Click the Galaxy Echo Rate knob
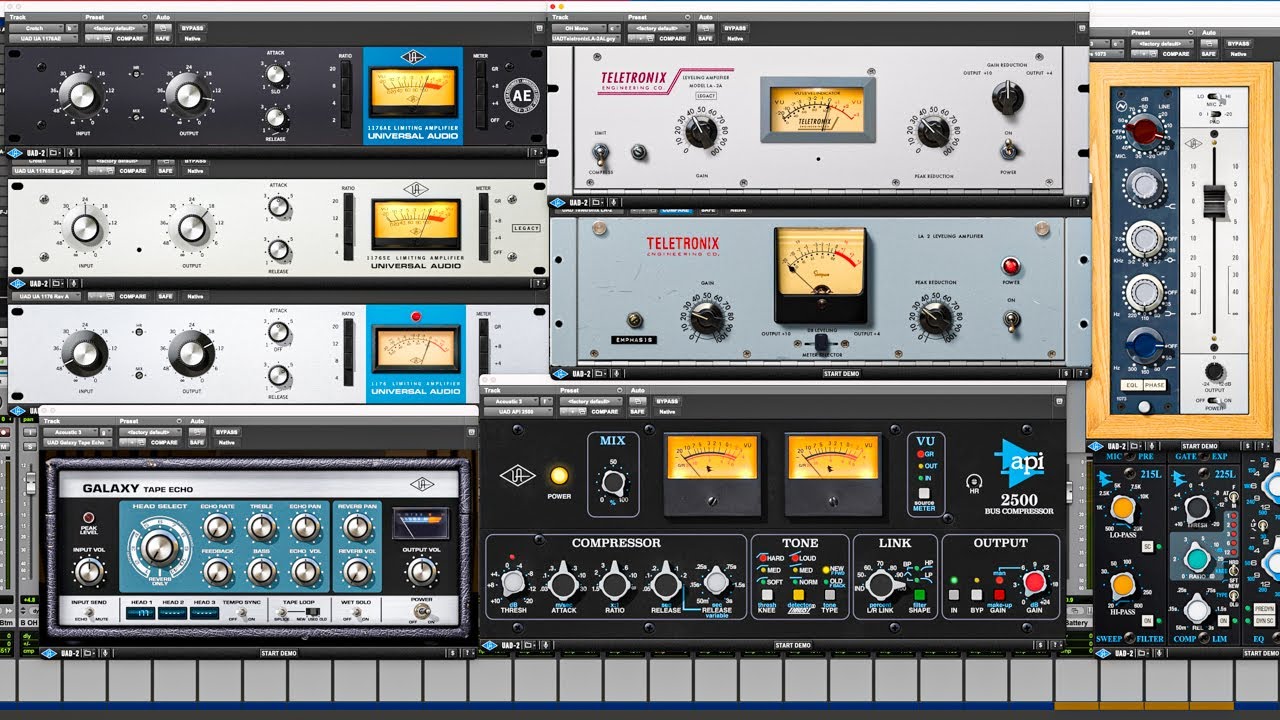Screen dimensions: 1280x720 217,527
